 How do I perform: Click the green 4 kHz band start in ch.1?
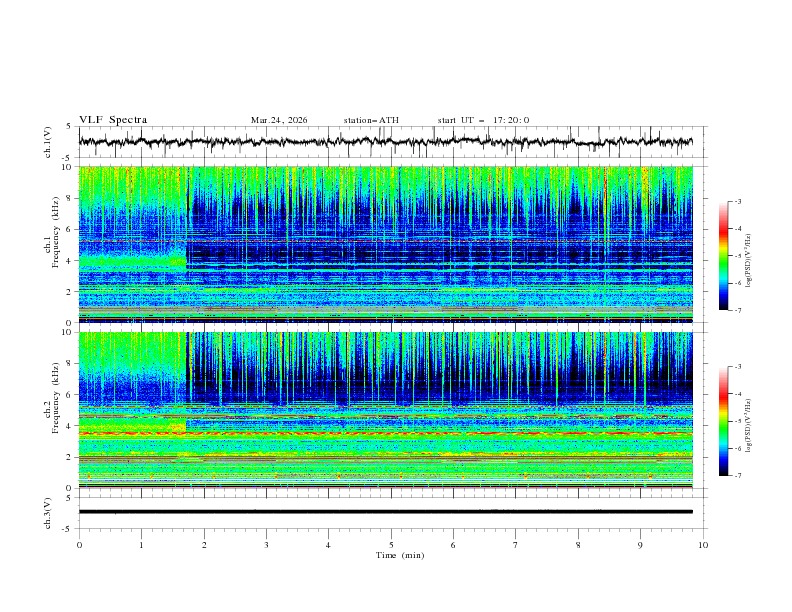(x=133, y=261)
